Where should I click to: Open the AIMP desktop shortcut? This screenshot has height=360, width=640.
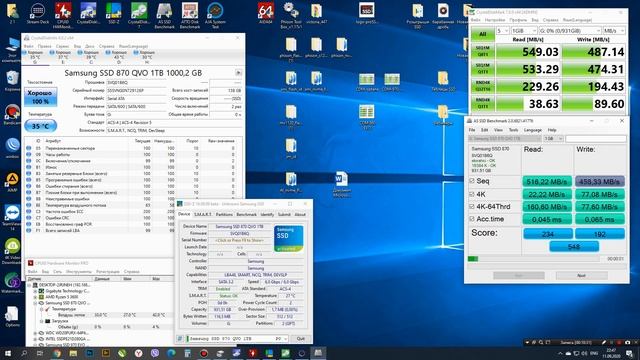(12, 182)
